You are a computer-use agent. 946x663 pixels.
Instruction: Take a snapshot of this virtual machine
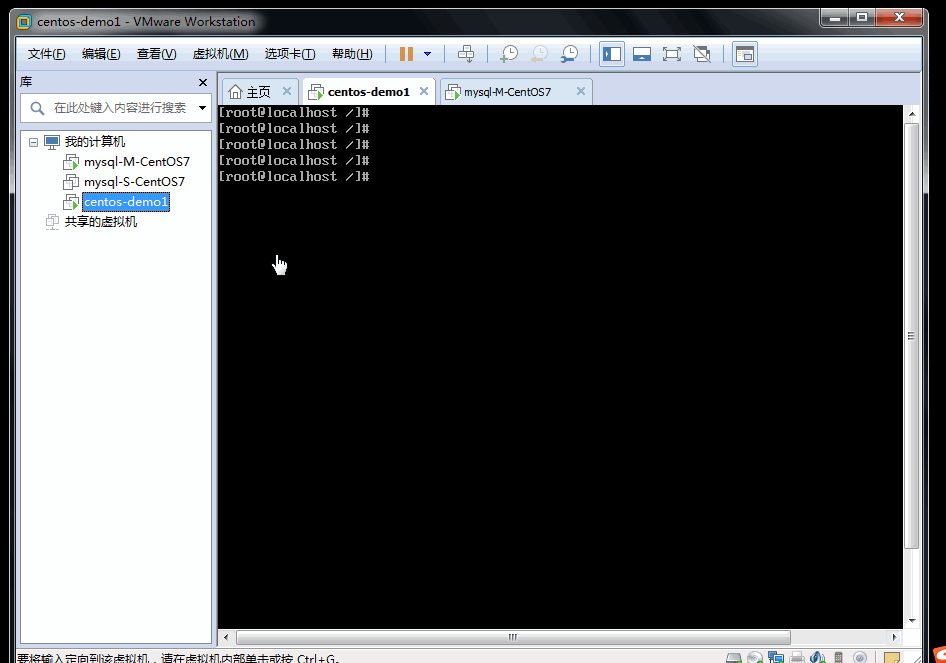click(509, 54)
